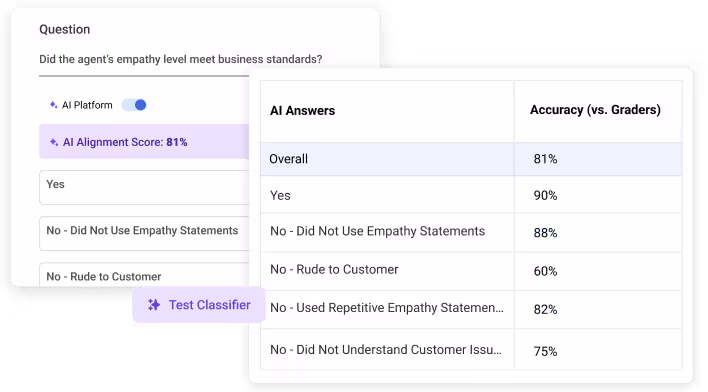Select the No - Rude to Customer answer field

[x=144, y=275]
